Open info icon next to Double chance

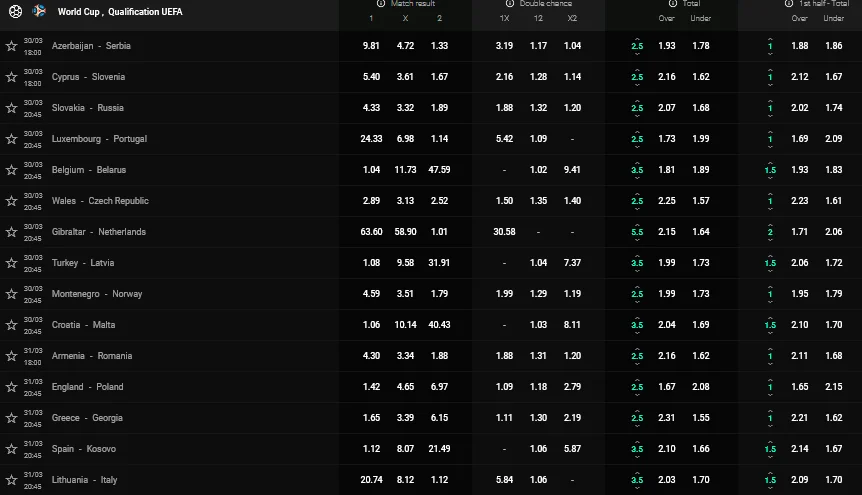pos(510,4)
